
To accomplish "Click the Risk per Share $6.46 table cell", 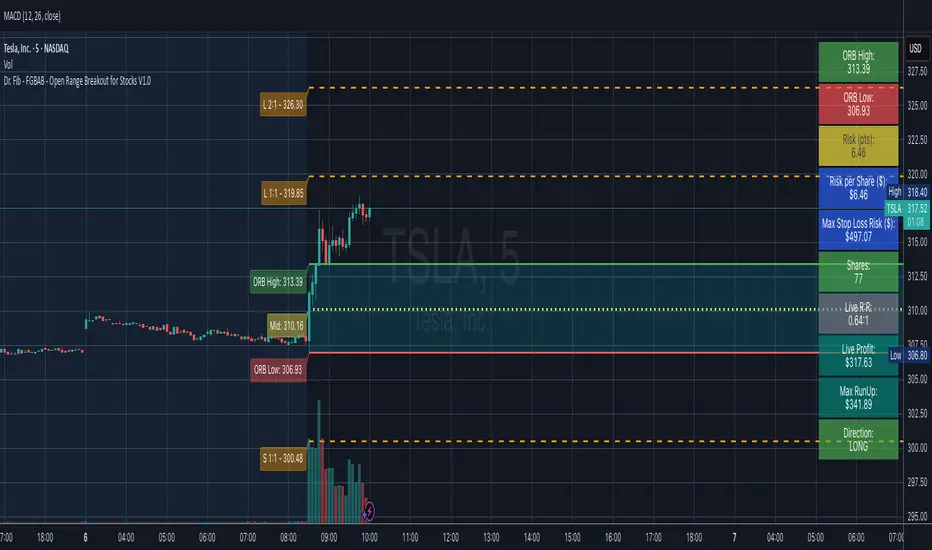I will coord(858,188).
